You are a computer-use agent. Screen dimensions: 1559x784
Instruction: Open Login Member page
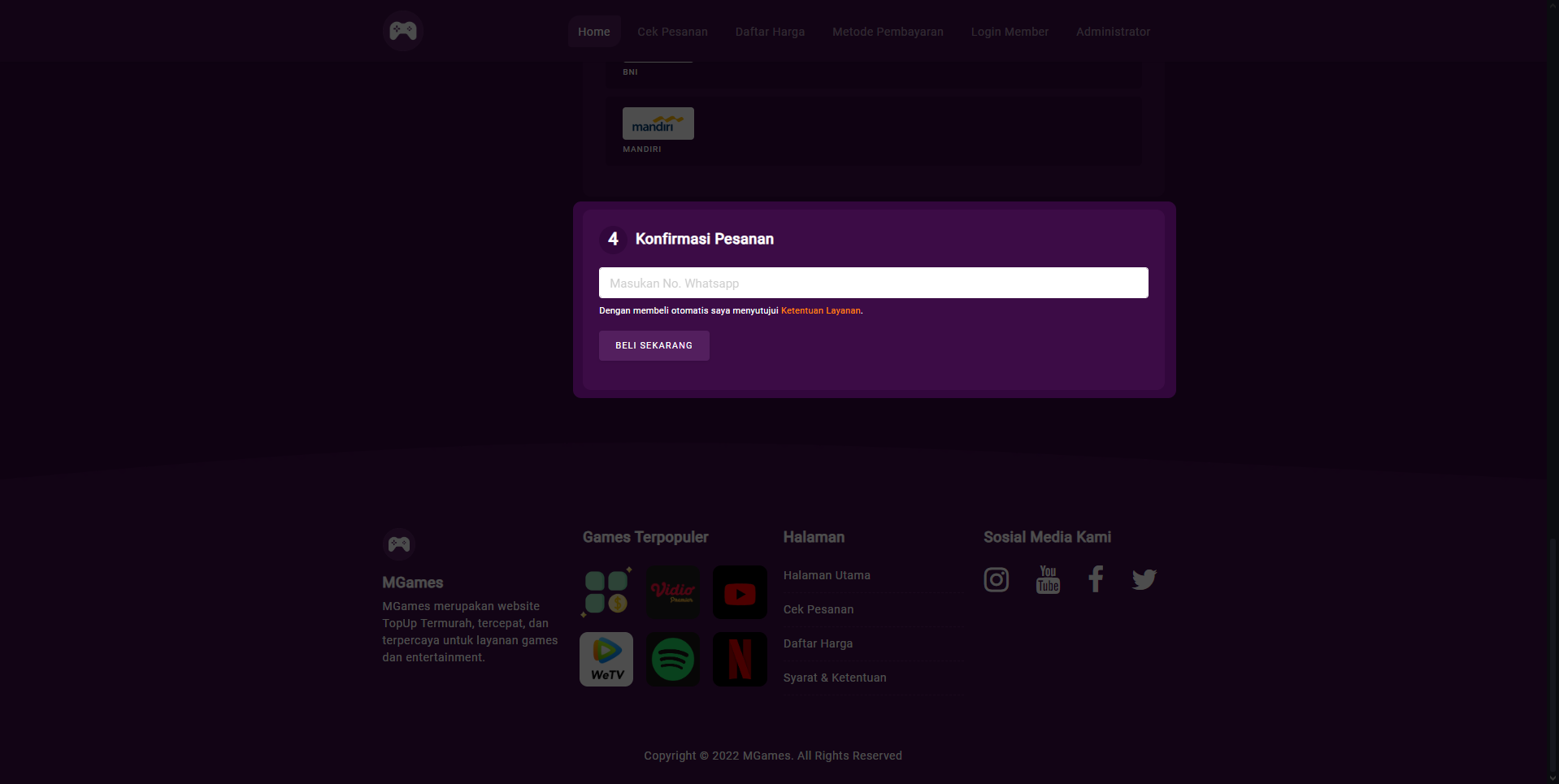pos(1010,32)
